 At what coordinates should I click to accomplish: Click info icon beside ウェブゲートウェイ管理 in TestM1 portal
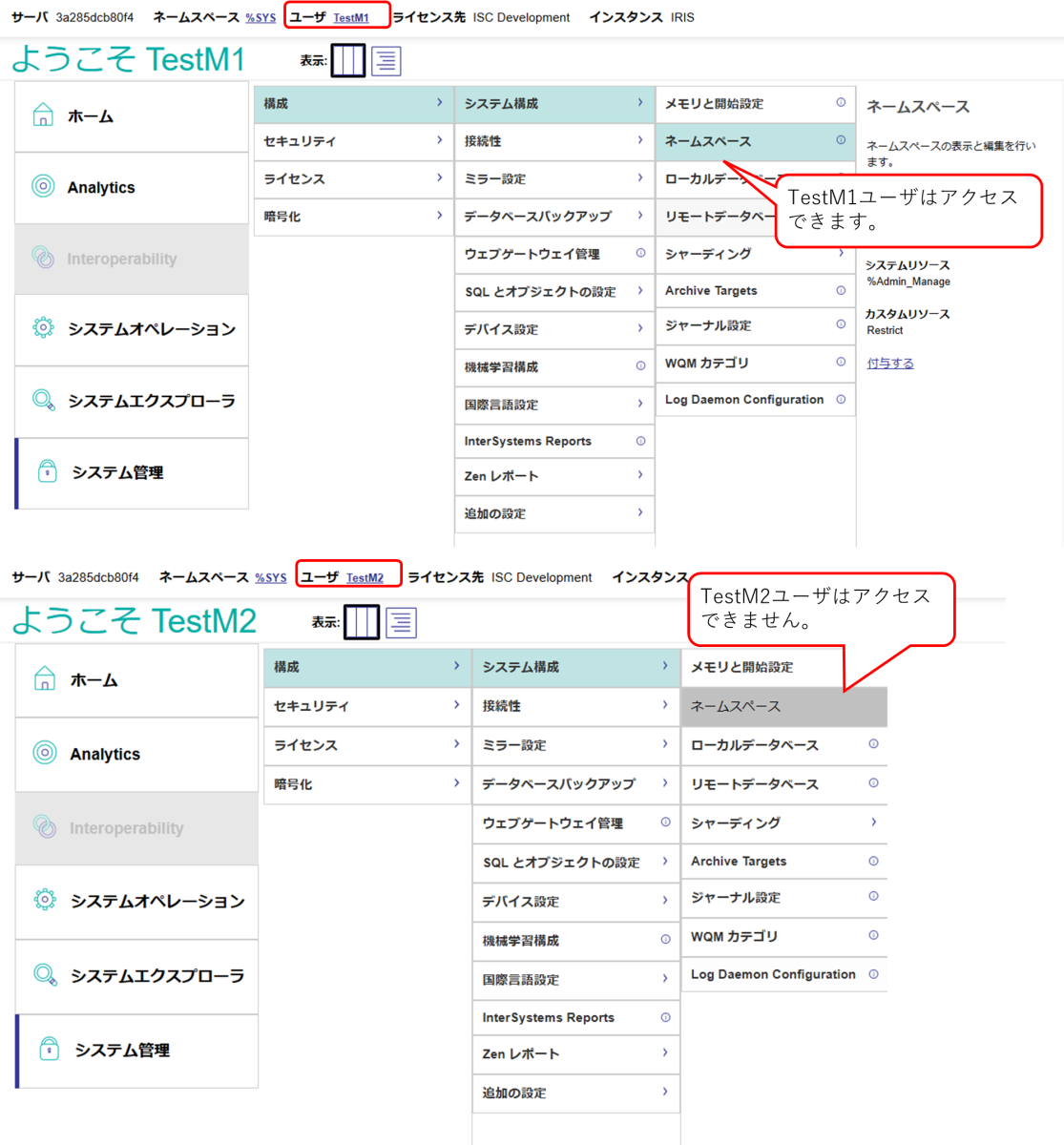click(640, 254)
